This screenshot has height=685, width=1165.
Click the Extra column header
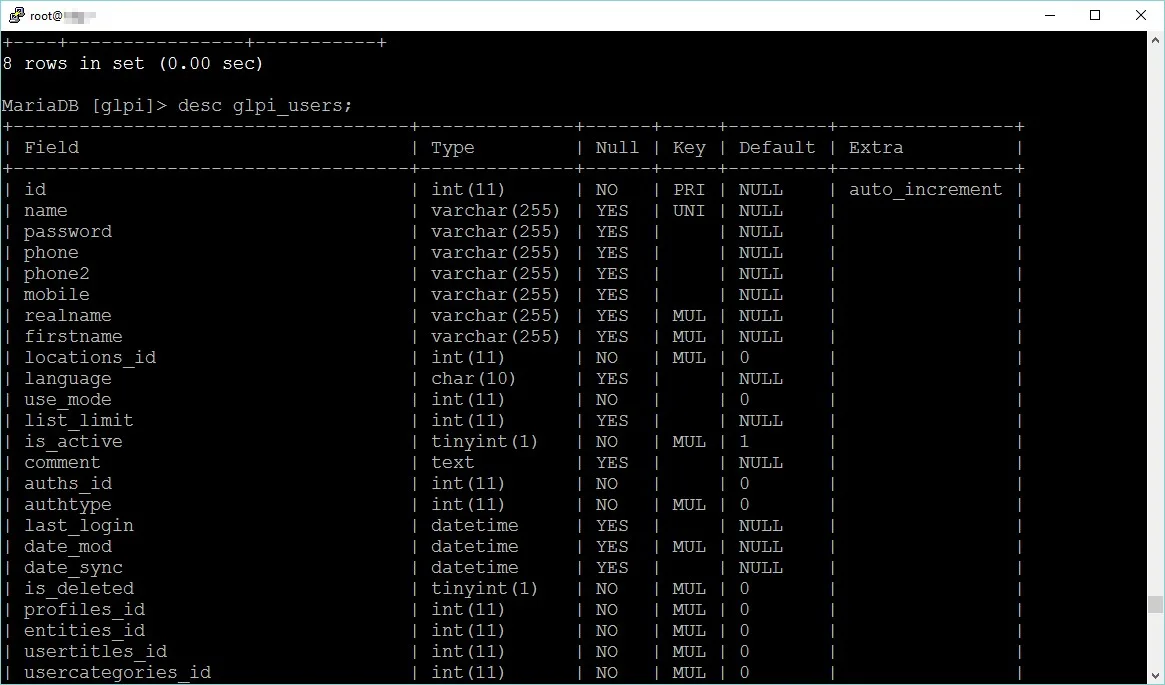pyautogui.click(x=876, y=147)
